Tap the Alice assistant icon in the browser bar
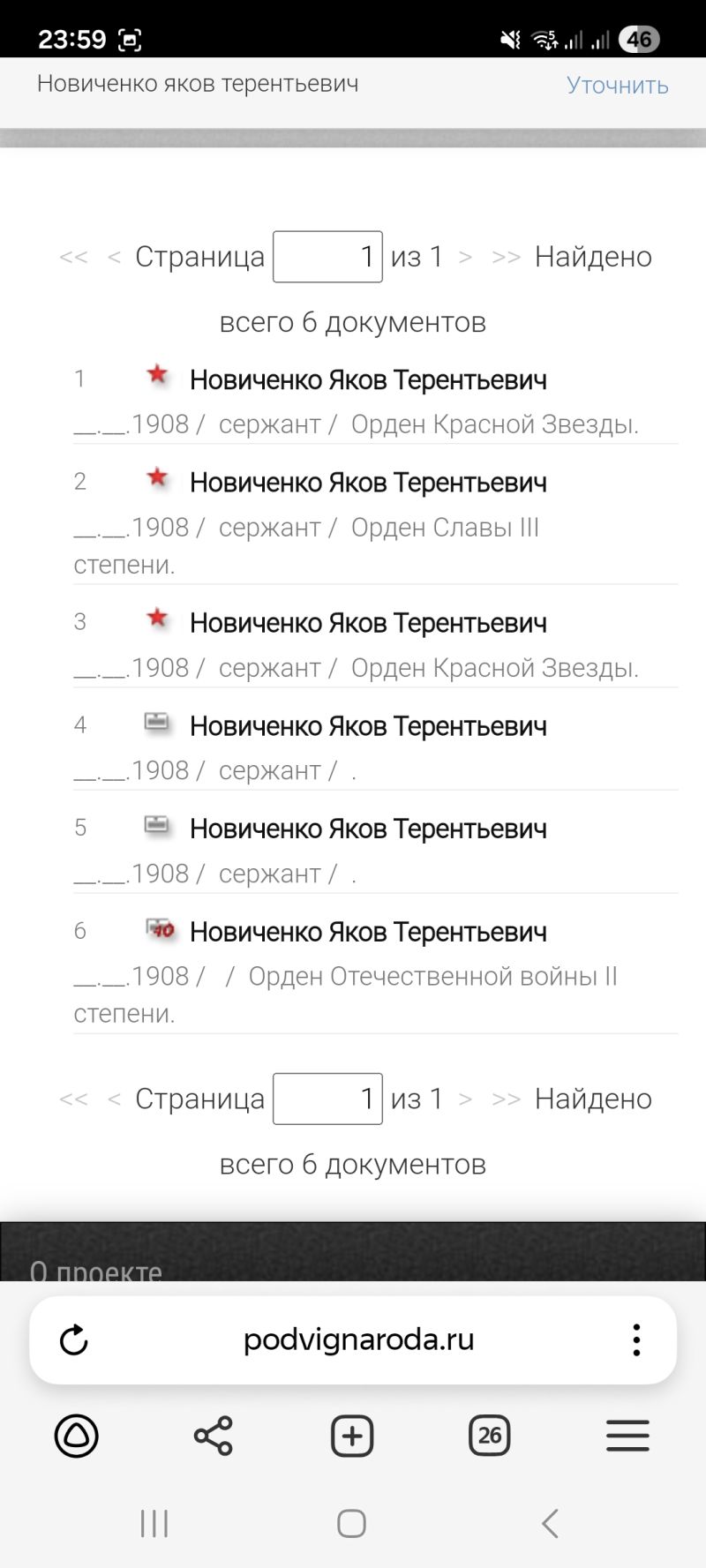Viewport: 706px width, 1568px height. (77, 1436)
